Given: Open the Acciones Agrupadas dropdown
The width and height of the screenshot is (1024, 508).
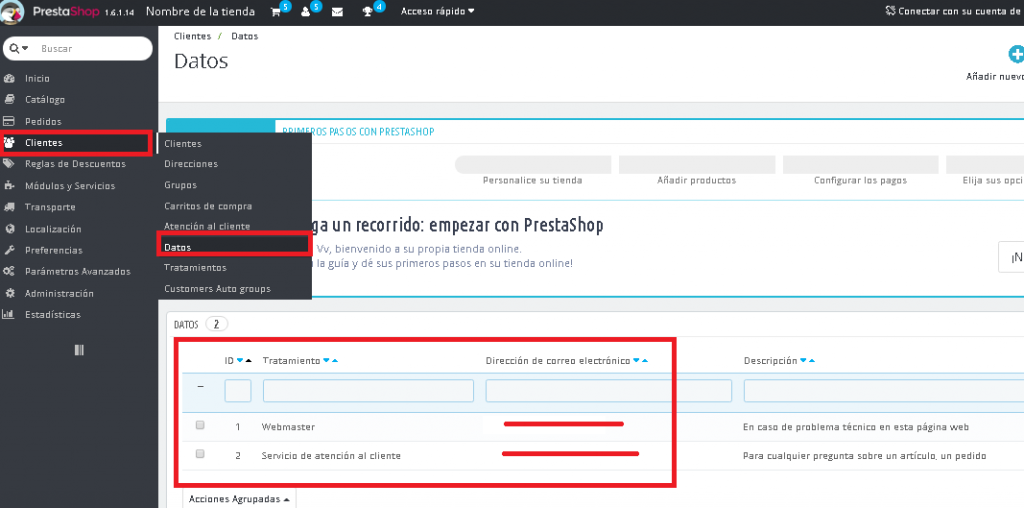Looking at the screenshot, I should 239,499.
